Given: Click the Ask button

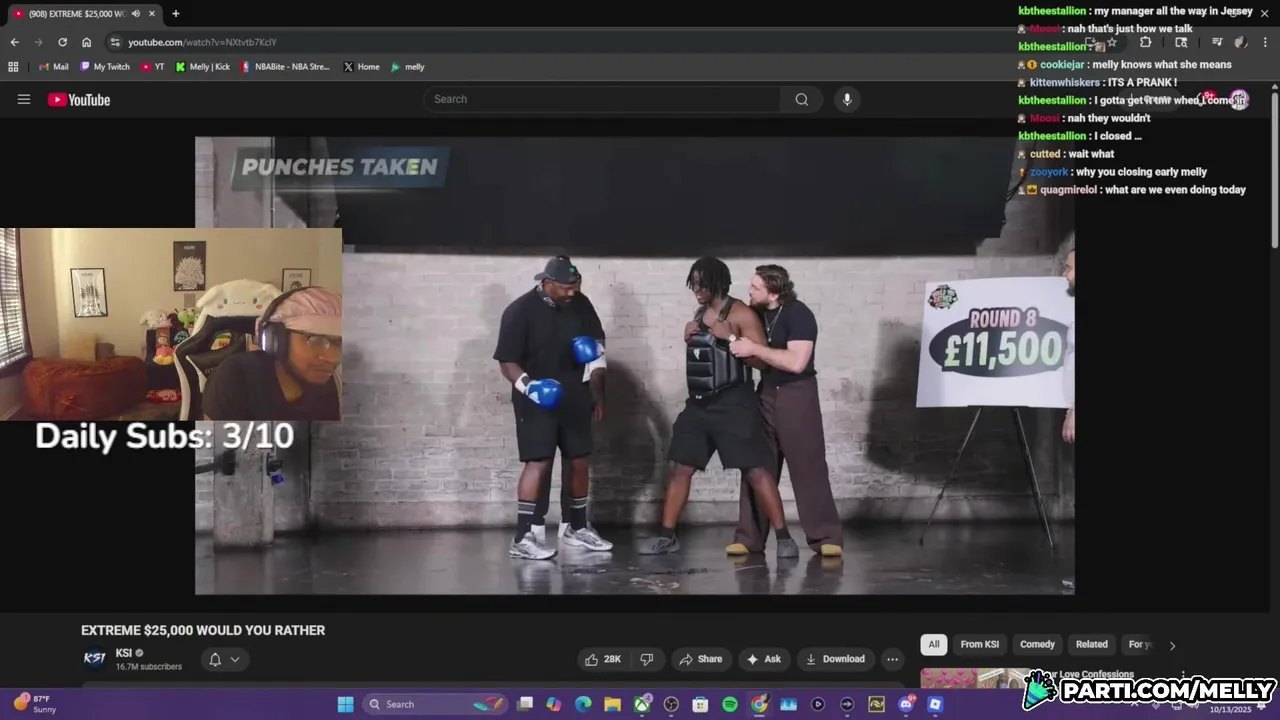Looking at the screenshot, I should pyautogui.click(x=763, y=659).
